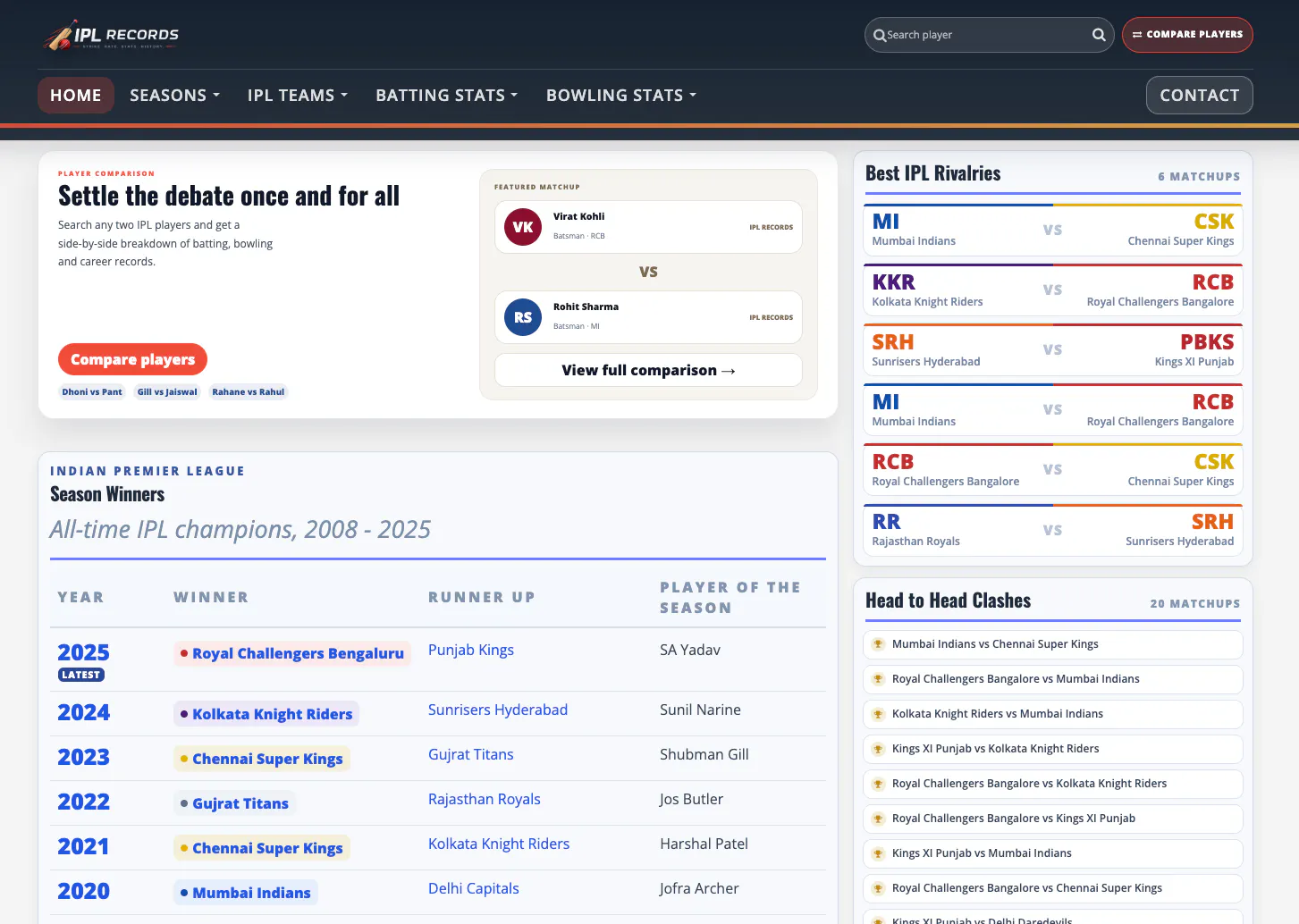
Task: Click trophy icon beside Kings XI Punjab vs Kolkata Knight Riders
Action: pos(878,749)
